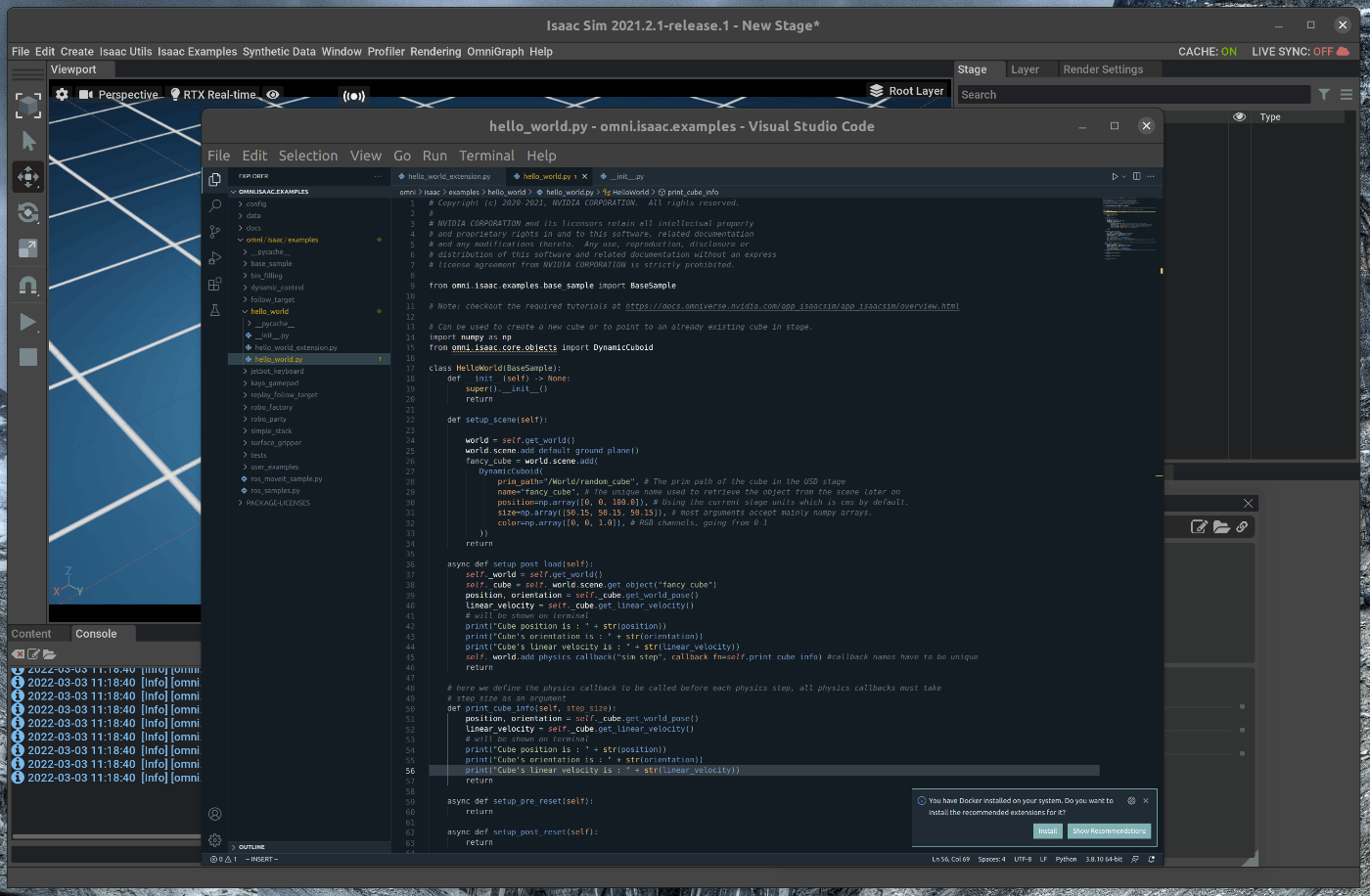Click UTF-8 encoding in status bar

(x=1023, y=859)
